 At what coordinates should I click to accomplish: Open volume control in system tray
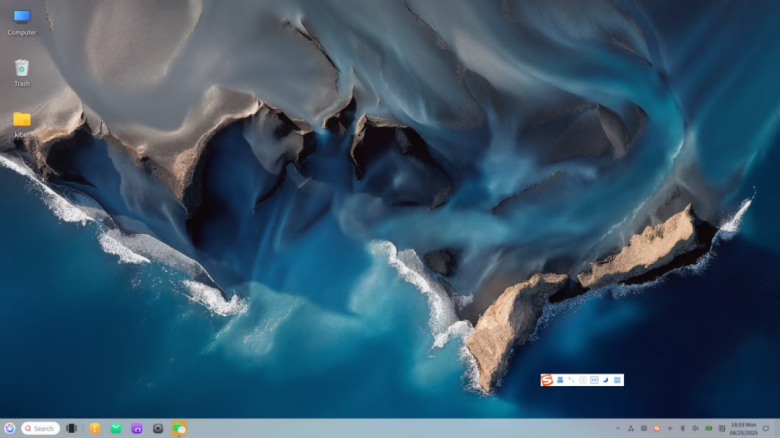[695, 428]
